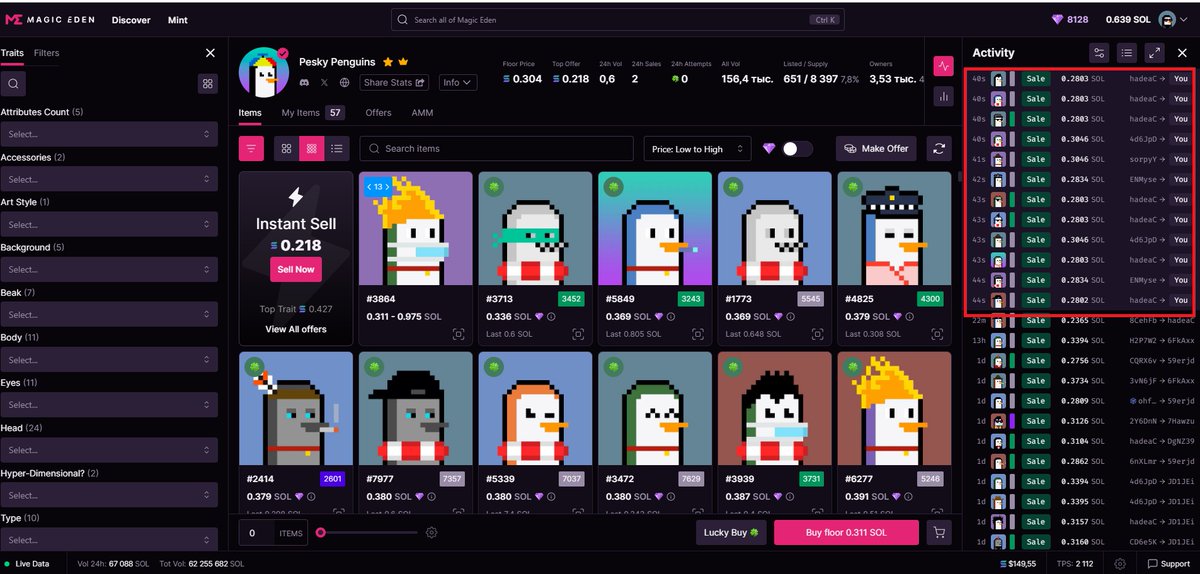Expand the account menu chevron
Screen dimensions: 1200x574
pyautogui.click(x=1185, y=19)
